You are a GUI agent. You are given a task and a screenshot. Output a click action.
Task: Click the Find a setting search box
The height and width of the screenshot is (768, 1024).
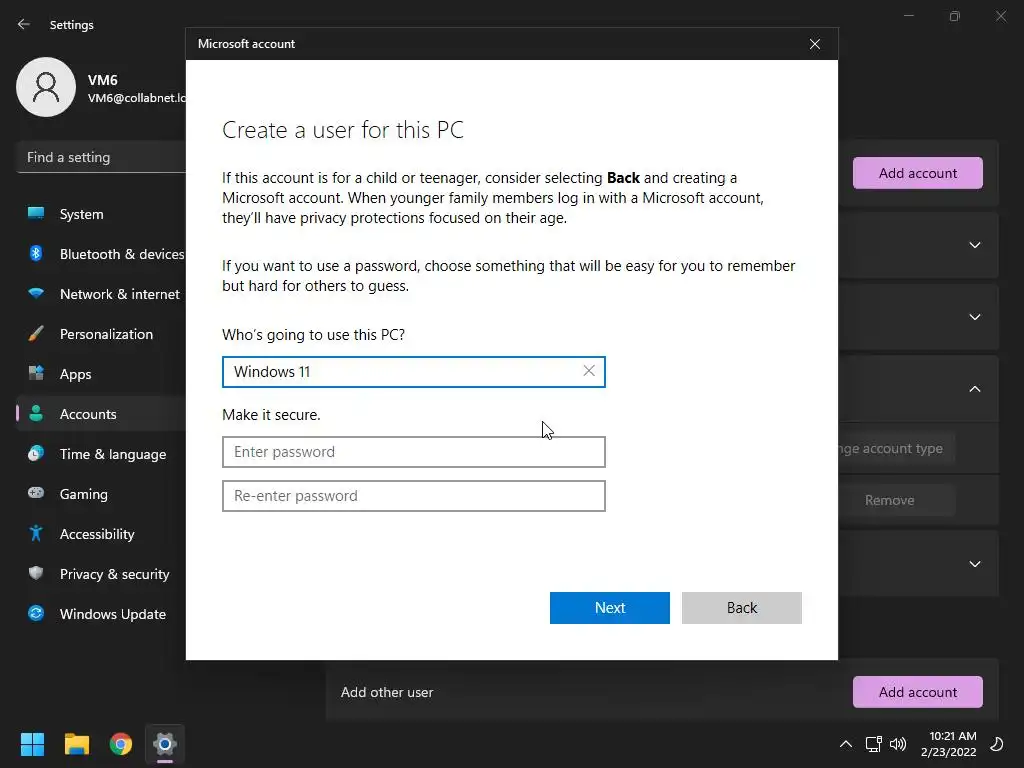click(101, 157)
